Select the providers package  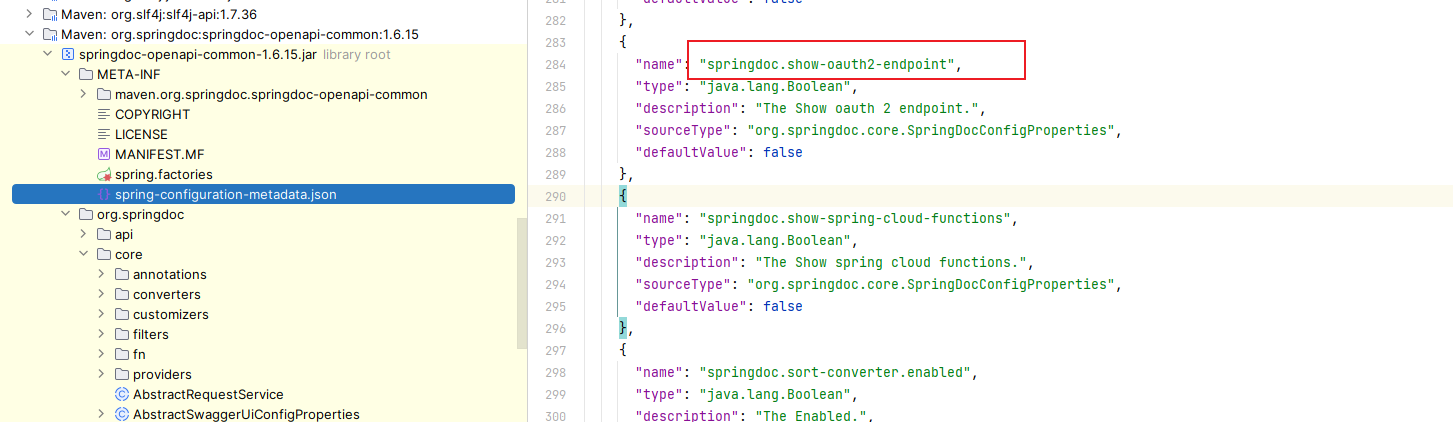[162, 374]
